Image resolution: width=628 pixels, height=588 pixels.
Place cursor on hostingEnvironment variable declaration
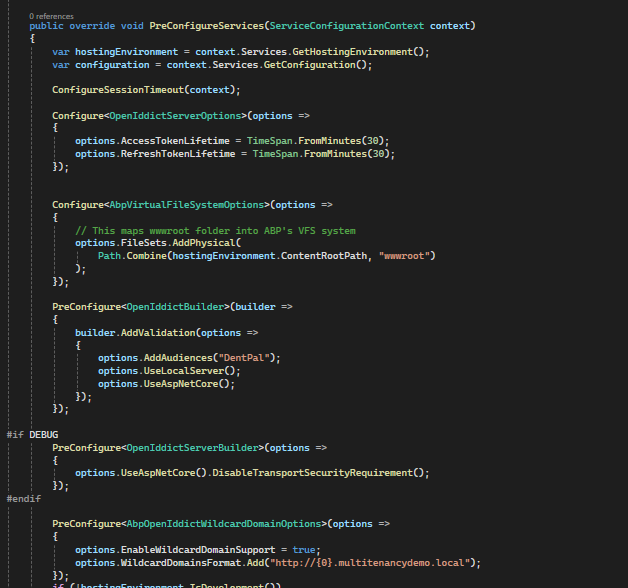pos(113,51)
